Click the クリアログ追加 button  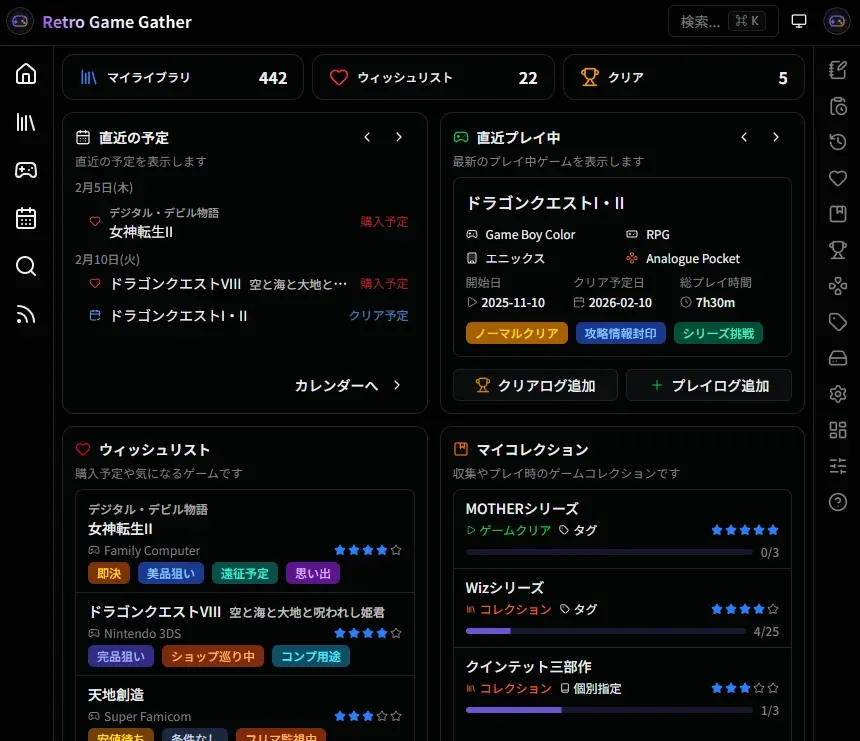(535, 386)
